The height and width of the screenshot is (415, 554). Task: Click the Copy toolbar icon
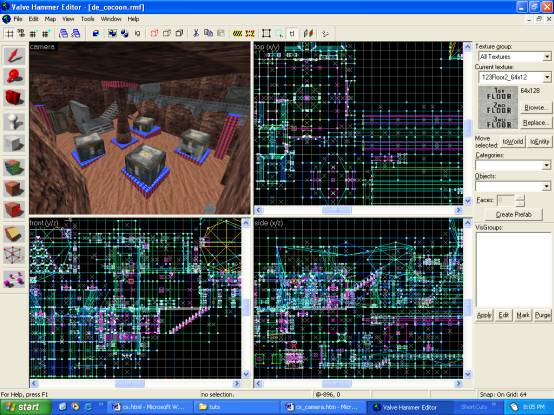click(208, 34)
